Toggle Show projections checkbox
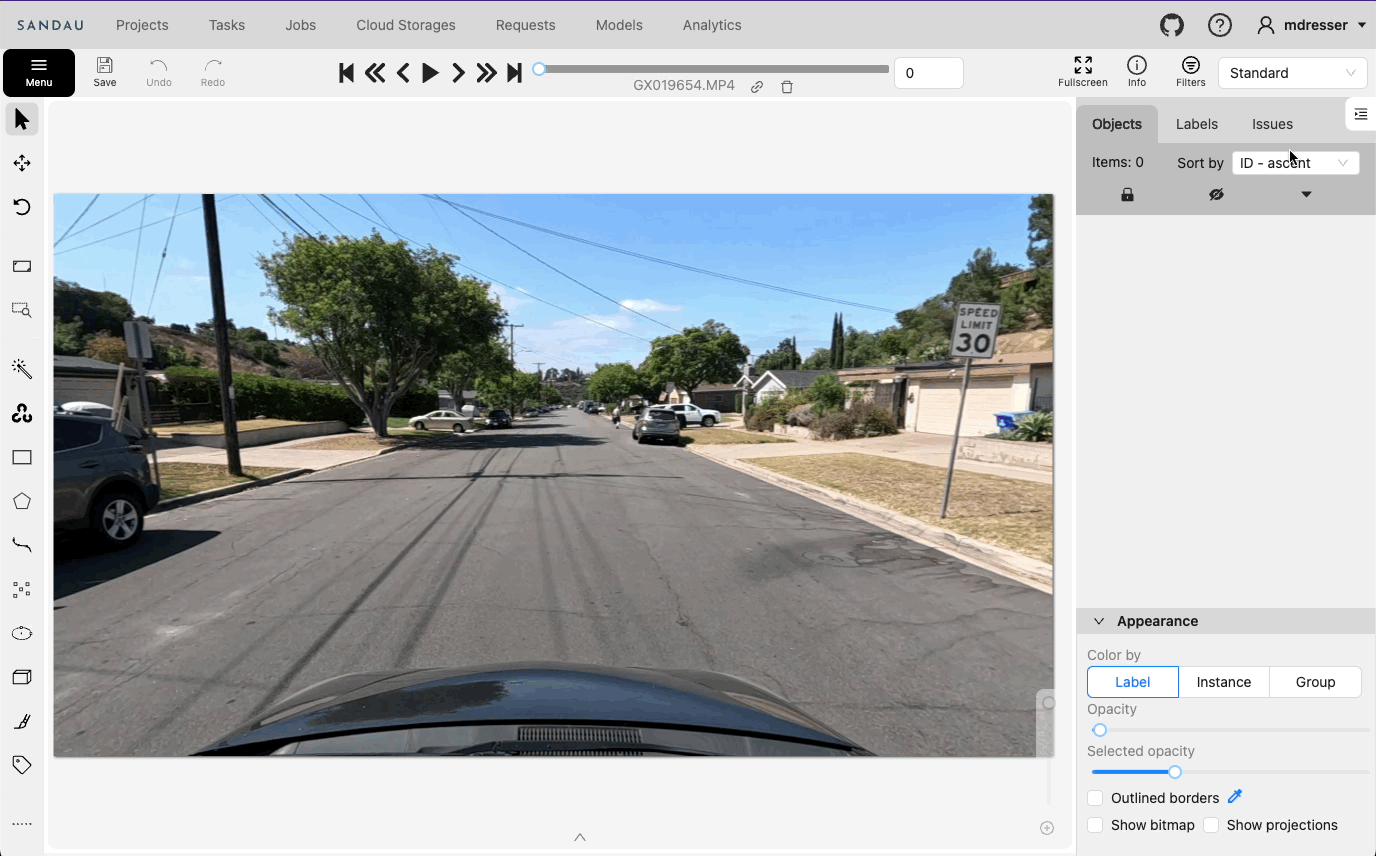1376x856 pixels. click(1211, 825)
